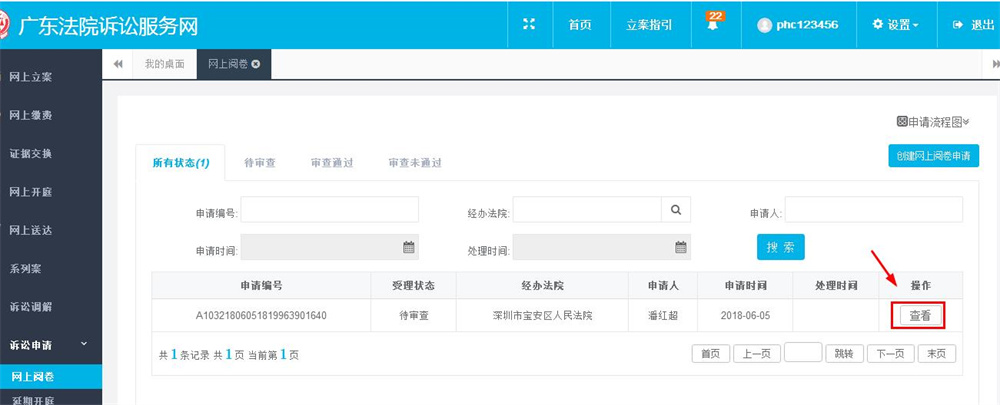Switch to the 待审查 tab

(x=260, y=163)
